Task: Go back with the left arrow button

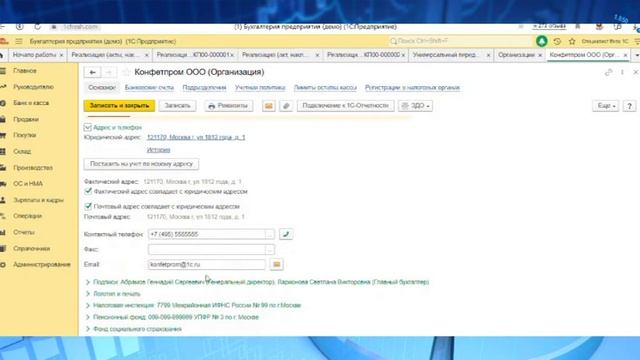Action: tap(93, 72)
